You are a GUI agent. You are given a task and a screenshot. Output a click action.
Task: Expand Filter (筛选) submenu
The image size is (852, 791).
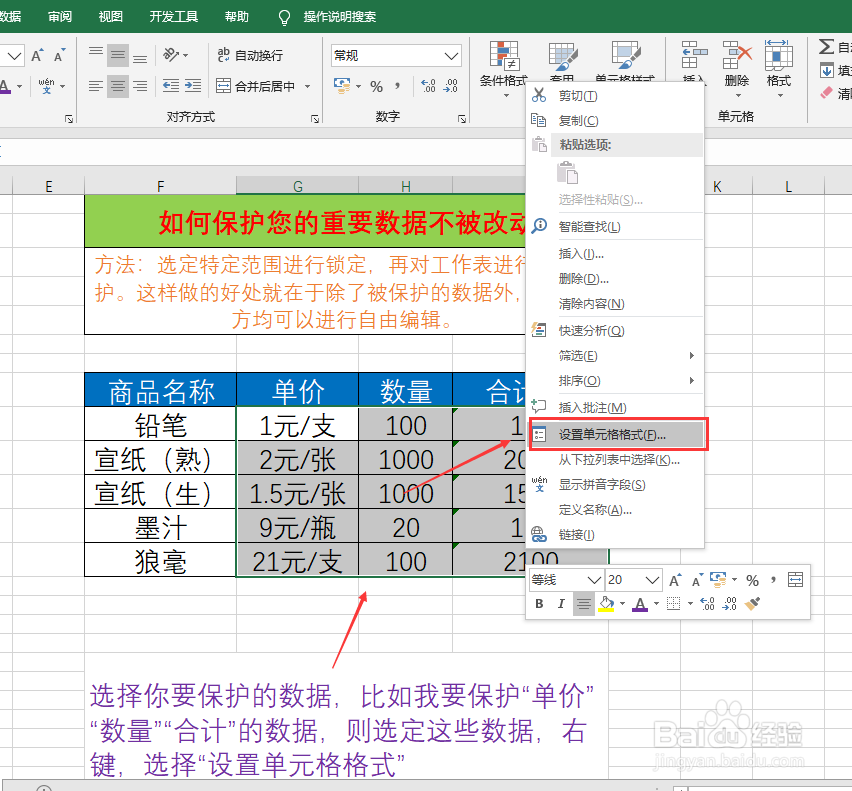[615, 356]
